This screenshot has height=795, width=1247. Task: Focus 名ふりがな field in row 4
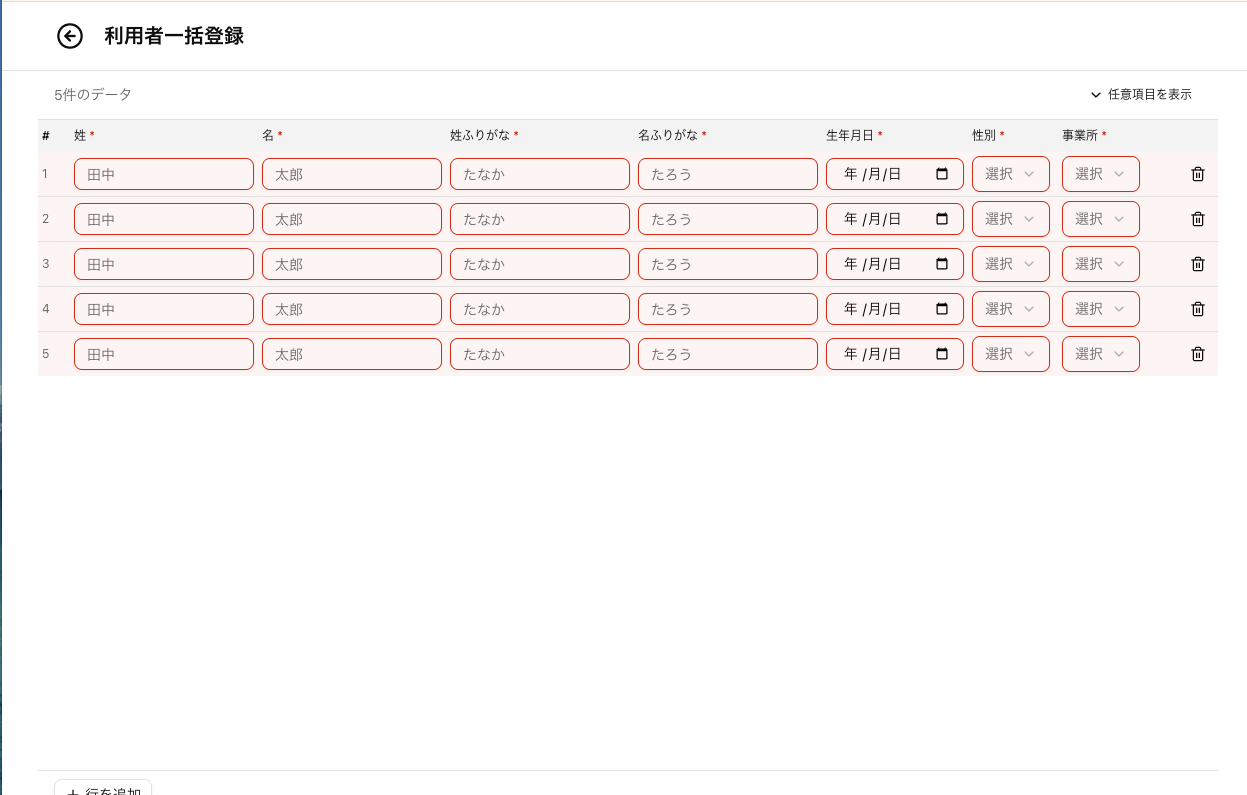[x=728, y=309]
